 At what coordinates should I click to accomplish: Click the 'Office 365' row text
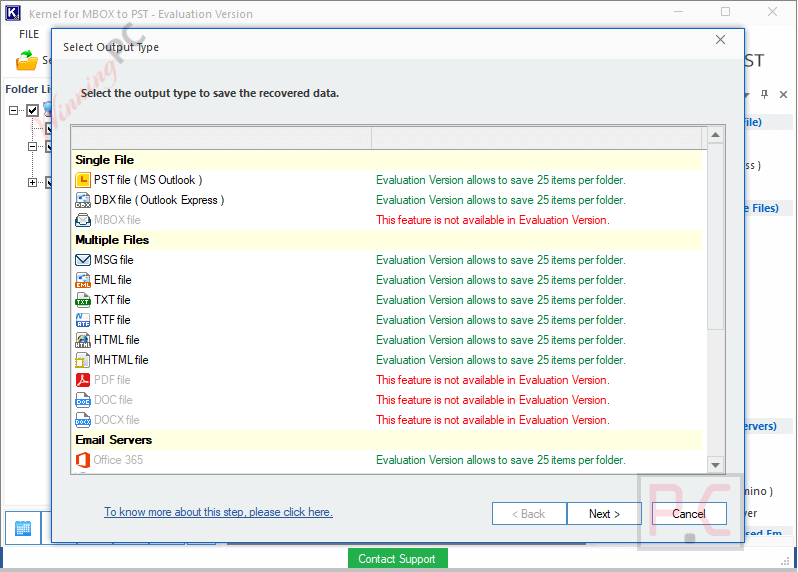(x=118, y=460)
